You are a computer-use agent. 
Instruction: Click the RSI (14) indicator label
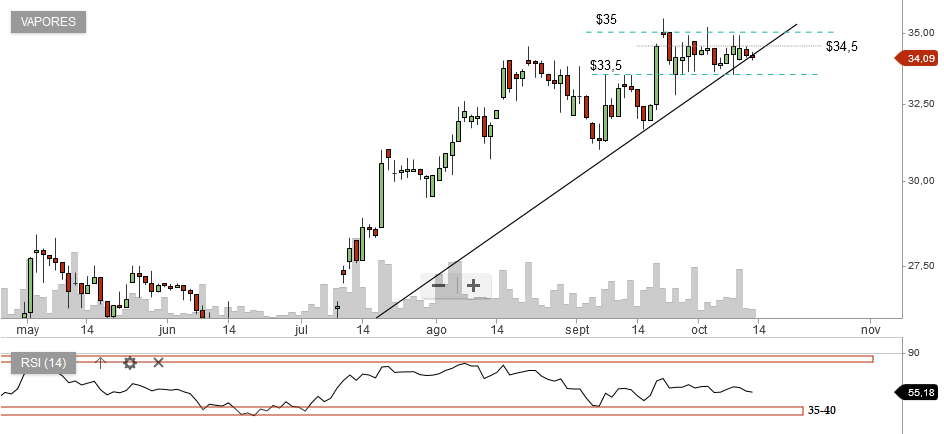point(43,363)
